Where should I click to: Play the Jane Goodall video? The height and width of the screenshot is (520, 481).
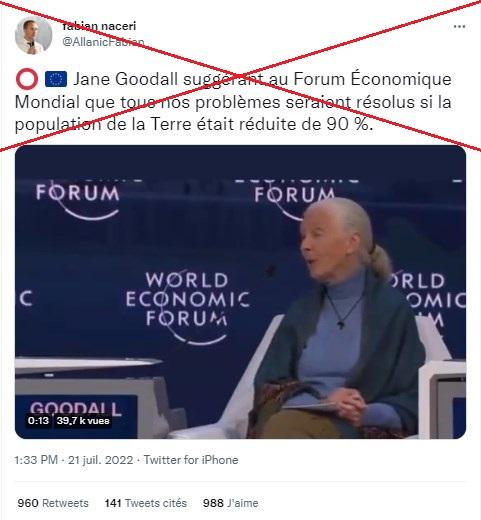[240, 292]
